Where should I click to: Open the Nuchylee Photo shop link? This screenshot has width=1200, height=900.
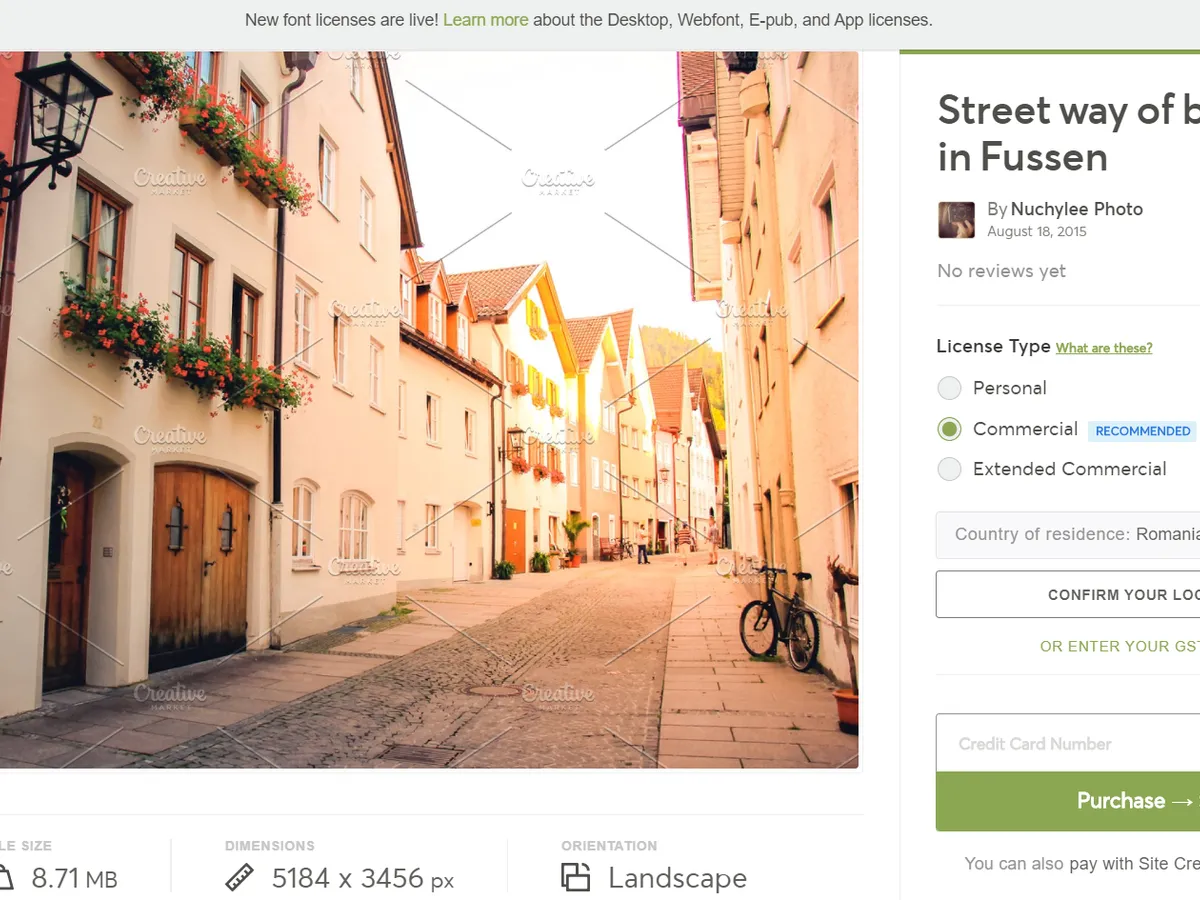pos(1076,209)
